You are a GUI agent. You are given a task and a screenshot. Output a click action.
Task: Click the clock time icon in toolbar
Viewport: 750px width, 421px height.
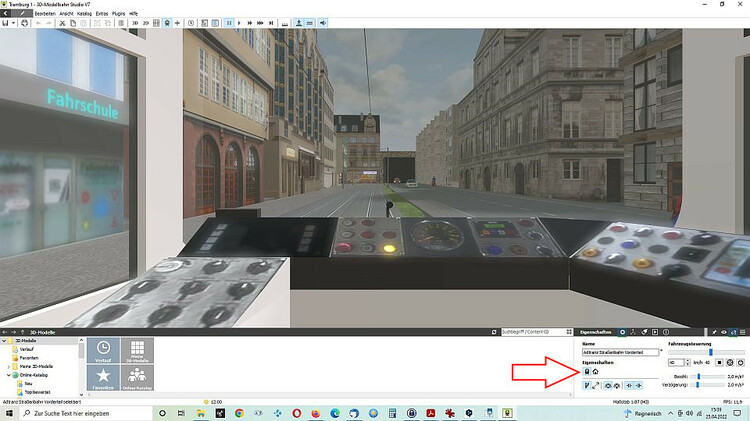[x=191, y=23]
